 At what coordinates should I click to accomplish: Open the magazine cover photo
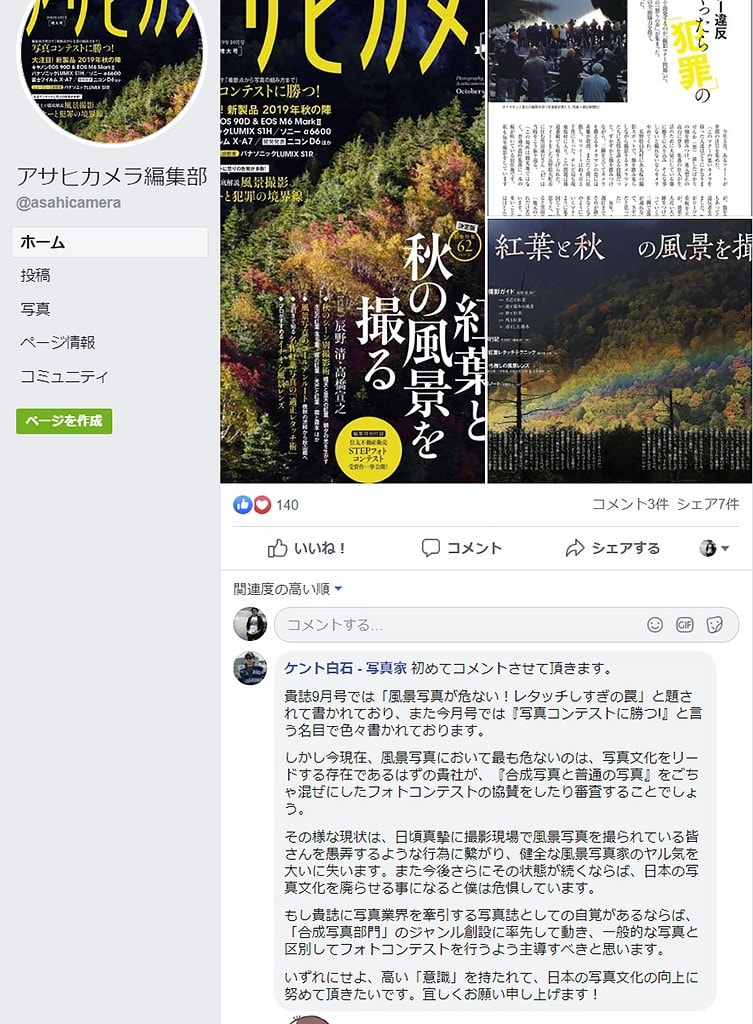click(353, 242)
